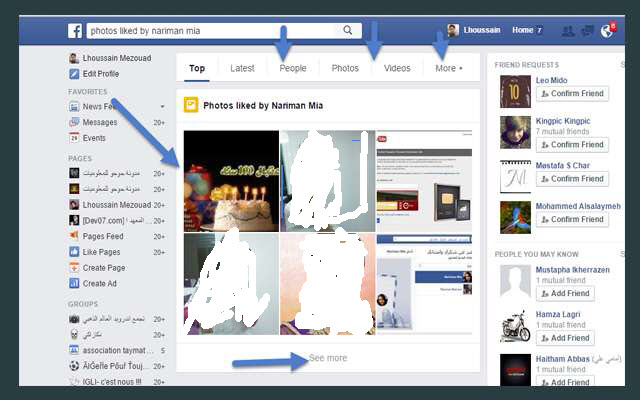Image resolution: width=640 pixels, height=400 pixels.
Task: Click '7 mutual friends' under Kingpic Kingpic
Action: (562, 131)
